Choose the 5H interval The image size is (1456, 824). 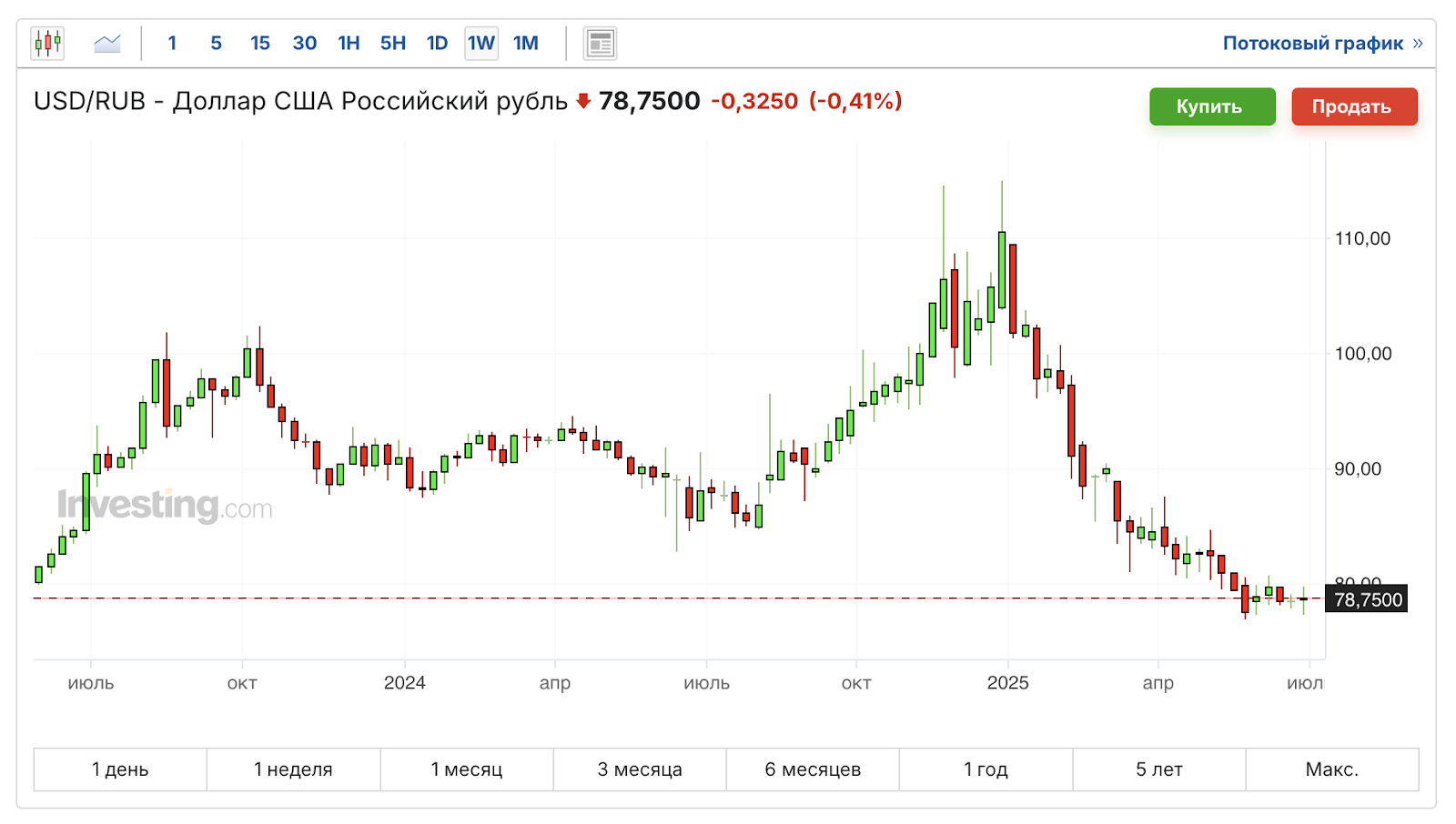tap(393, 43)
